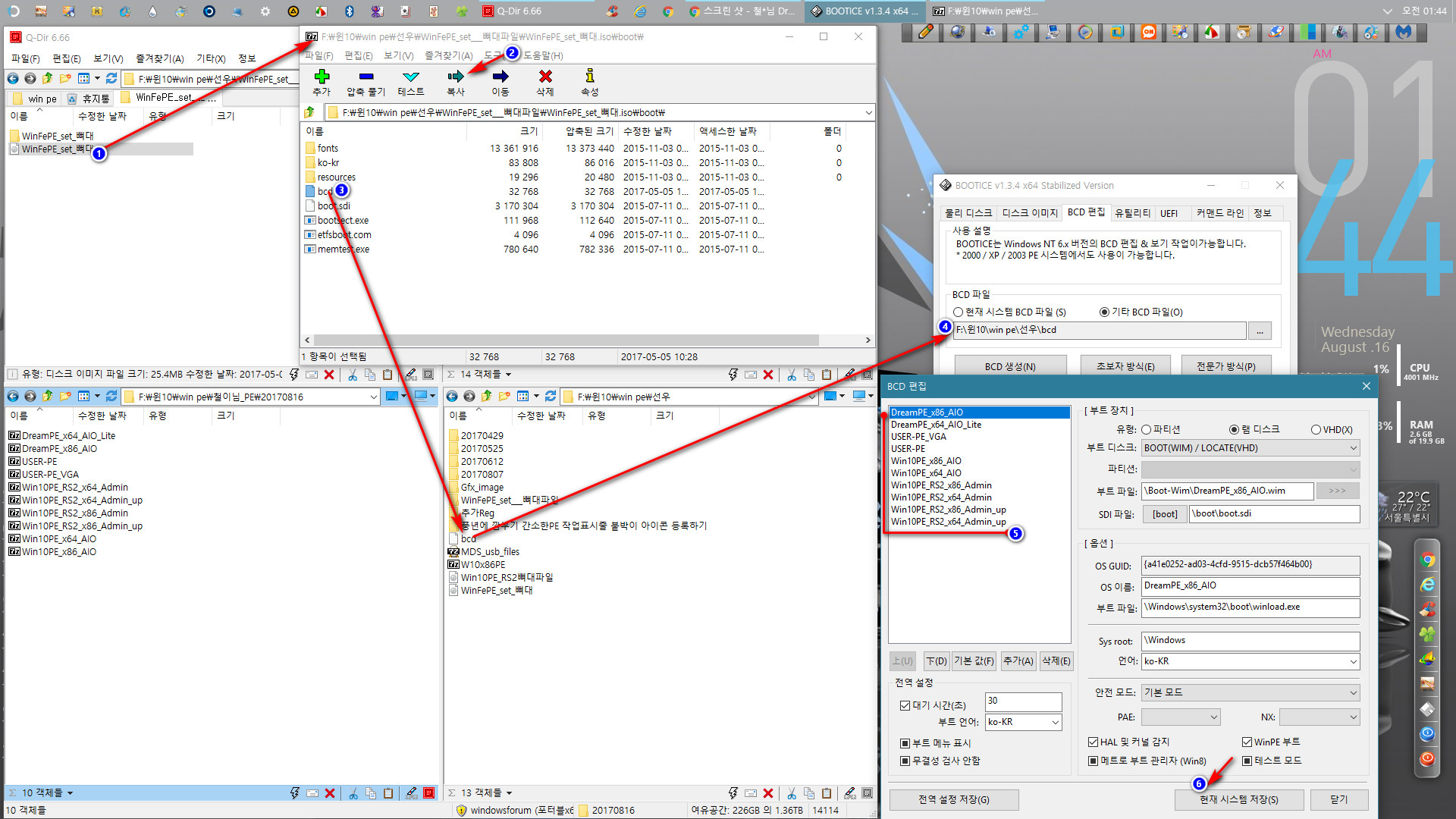Open 부트 언어 ko-KR dropdown in global settings
The height and width of the screenshot is (819, 1456).
[x=1023, y=722]
